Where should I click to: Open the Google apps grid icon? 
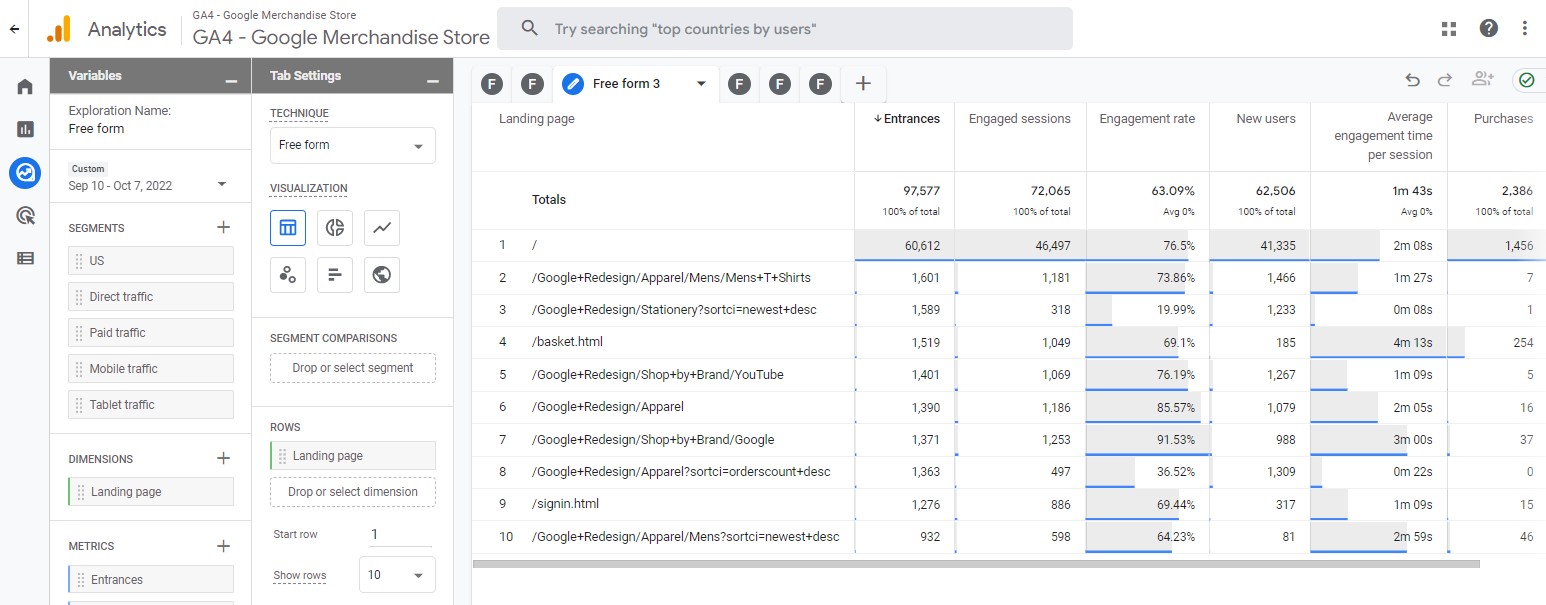point(1449,28)
